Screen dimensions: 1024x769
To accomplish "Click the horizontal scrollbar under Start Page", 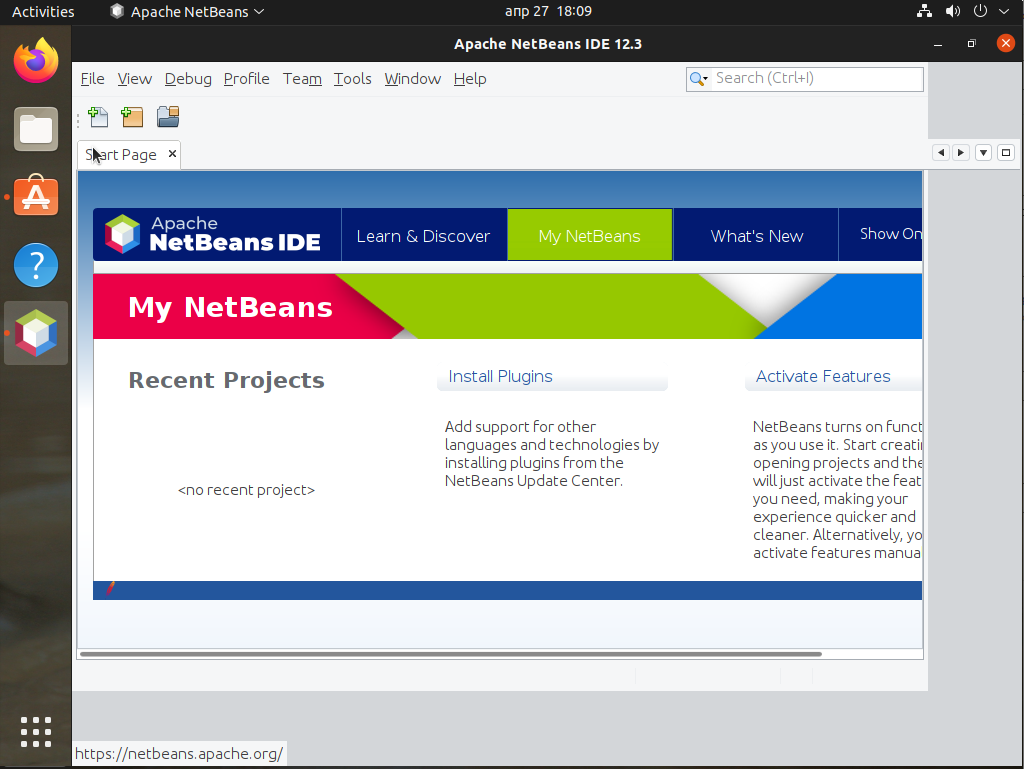I will click(x=450, y=654).
